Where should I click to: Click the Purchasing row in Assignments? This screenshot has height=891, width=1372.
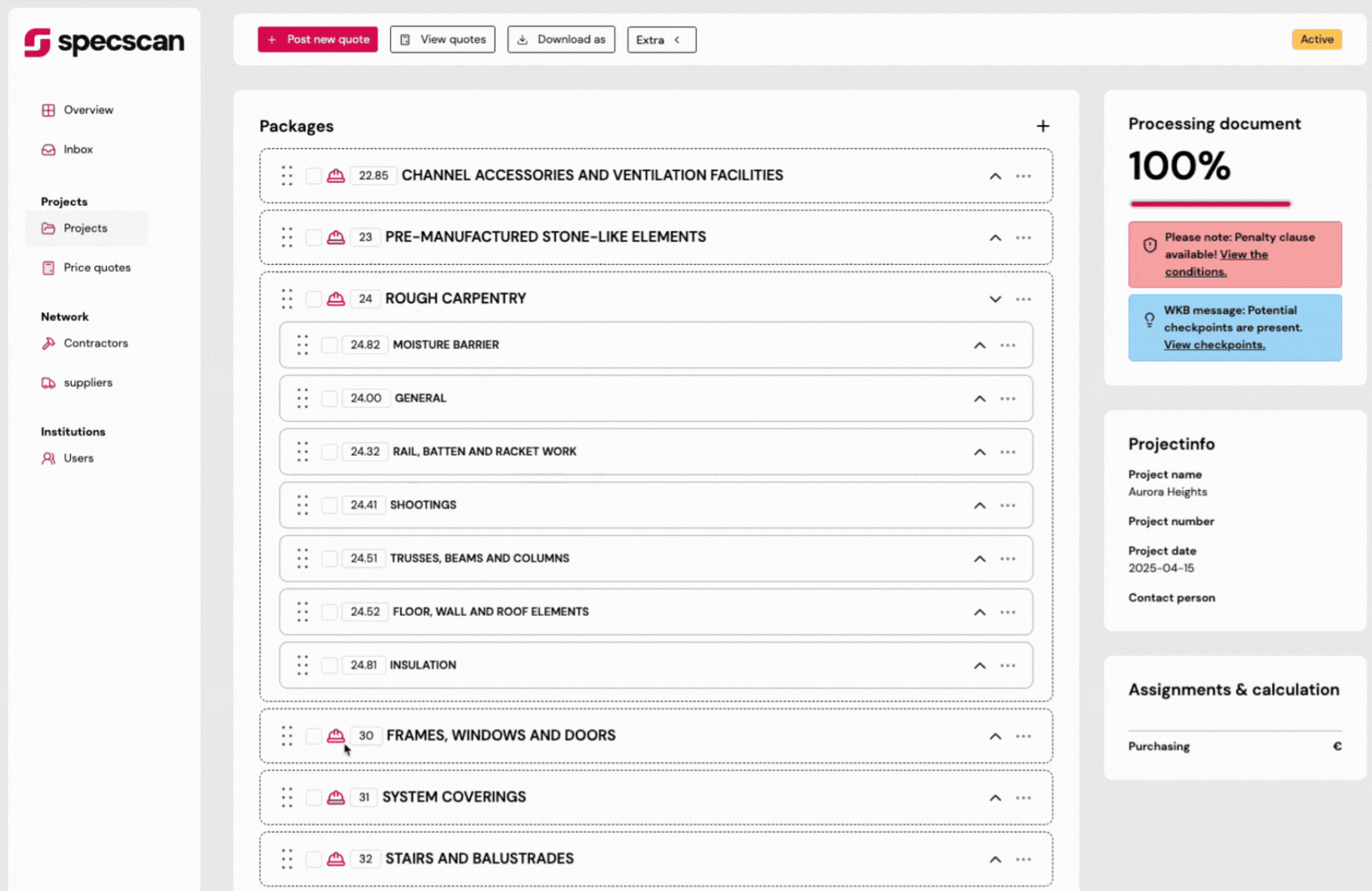(x=1235, y=747)
